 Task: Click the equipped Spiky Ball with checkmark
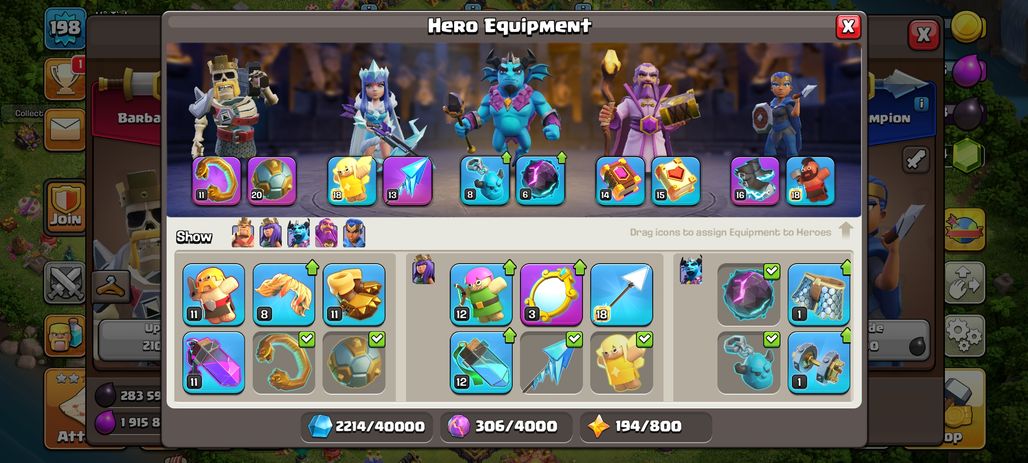click(x=354, y=363)
